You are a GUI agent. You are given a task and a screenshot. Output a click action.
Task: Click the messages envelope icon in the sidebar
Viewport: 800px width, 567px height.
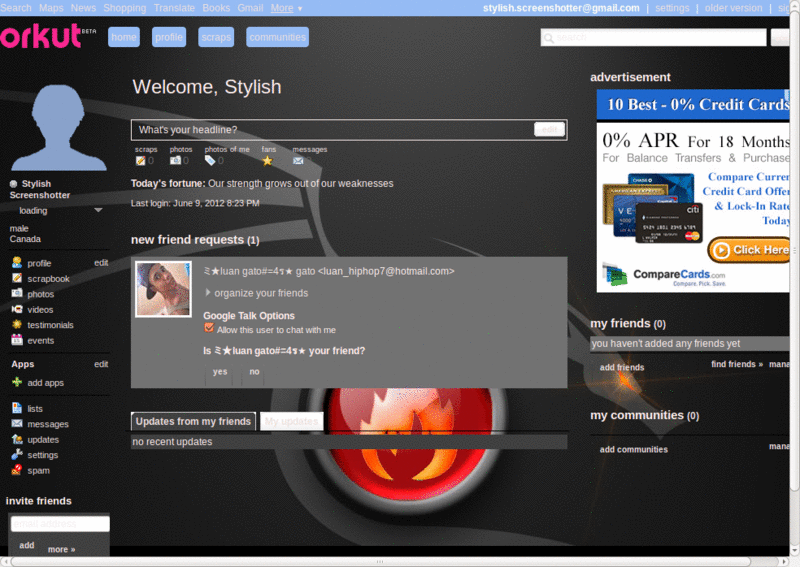17,424
